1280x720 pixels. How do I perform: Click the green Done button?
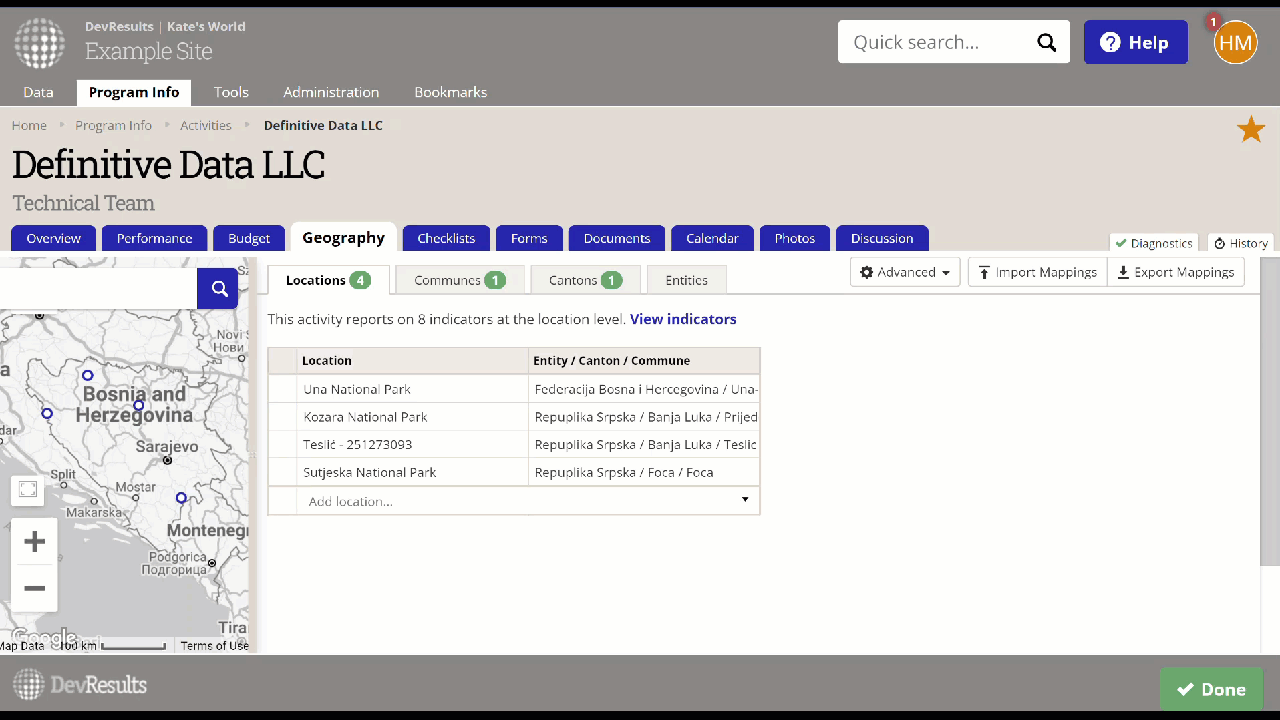(x=1211, y=689)
